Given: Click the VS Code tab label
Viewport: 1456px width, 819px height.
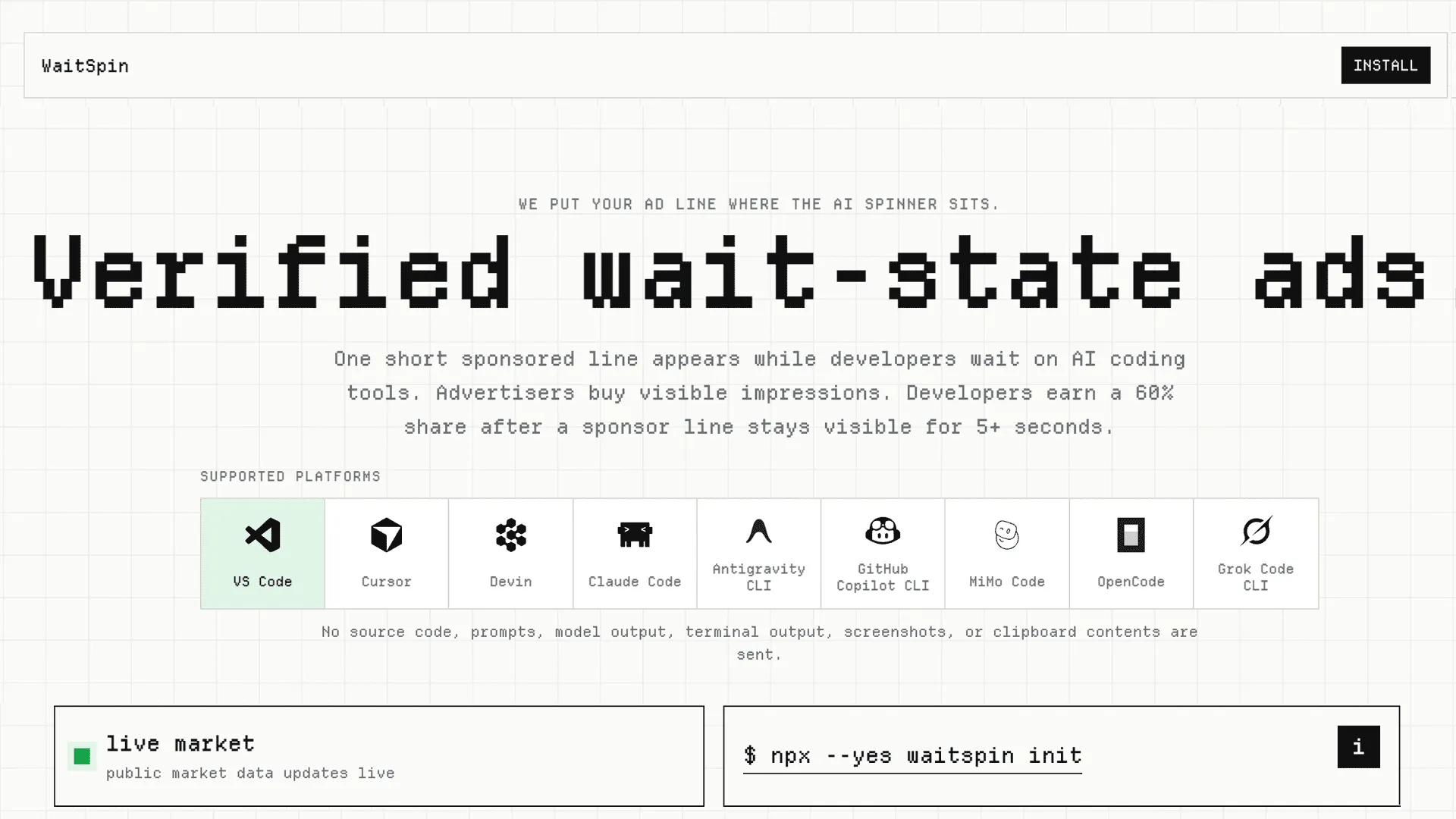Looking at the screenshot, I should point(262,582).
